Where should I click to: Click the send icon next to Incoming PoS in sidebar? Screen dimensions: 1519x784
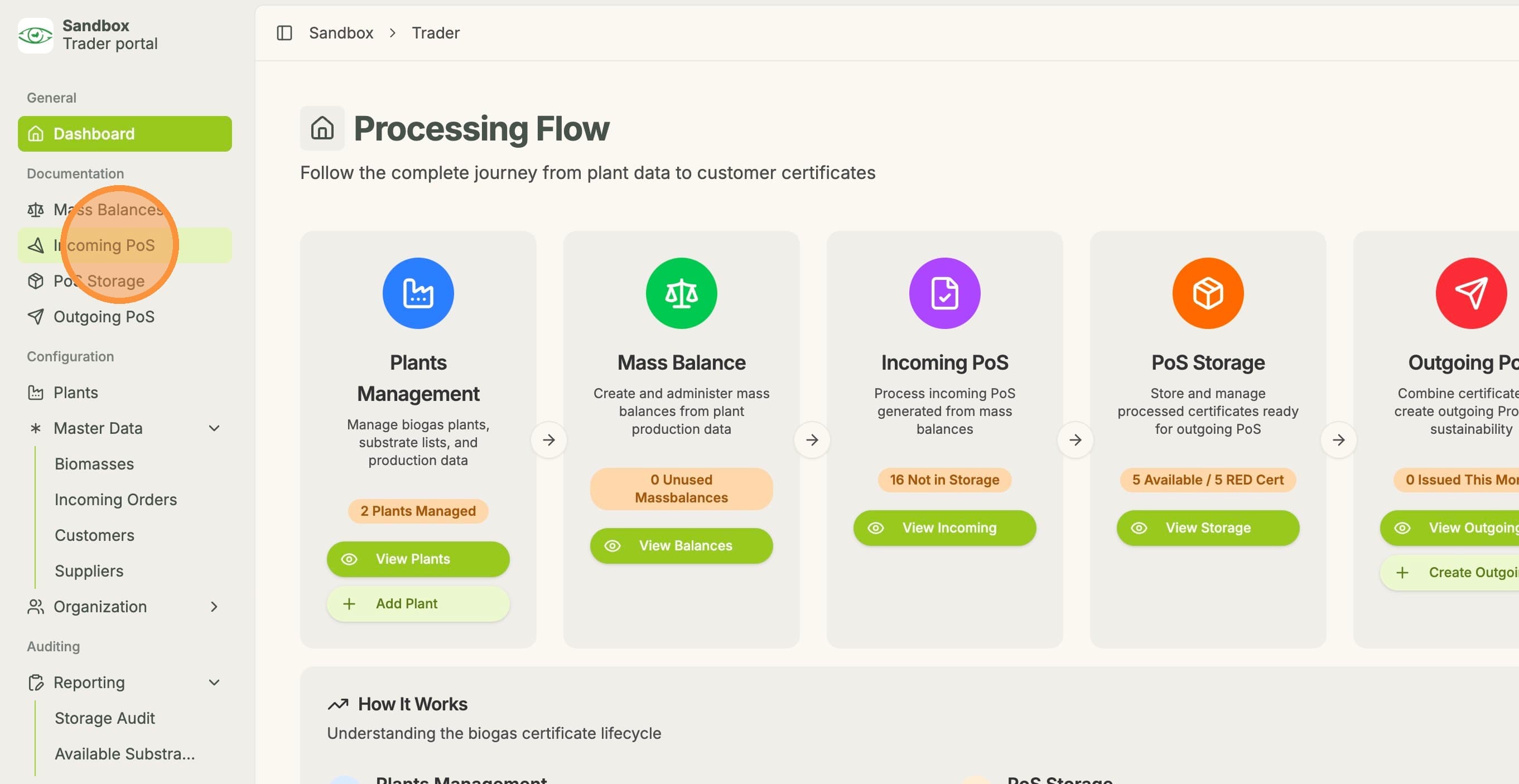(35, 245)
